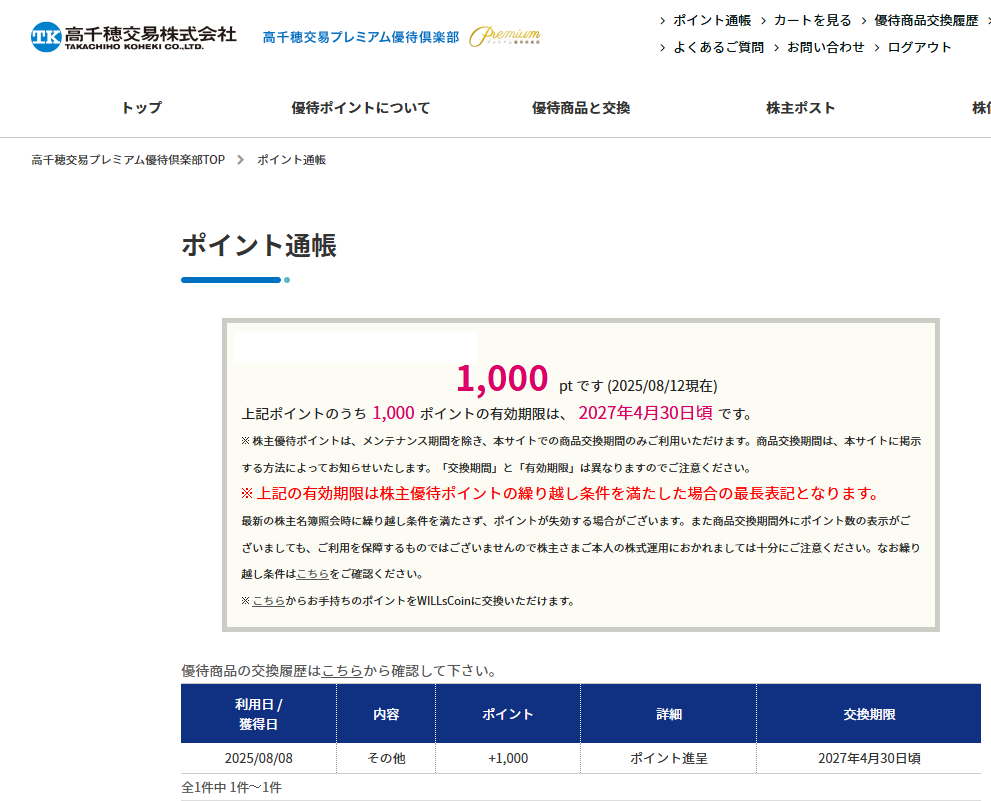Open 優待商品交換履歴 header link

tap(925, 20)
